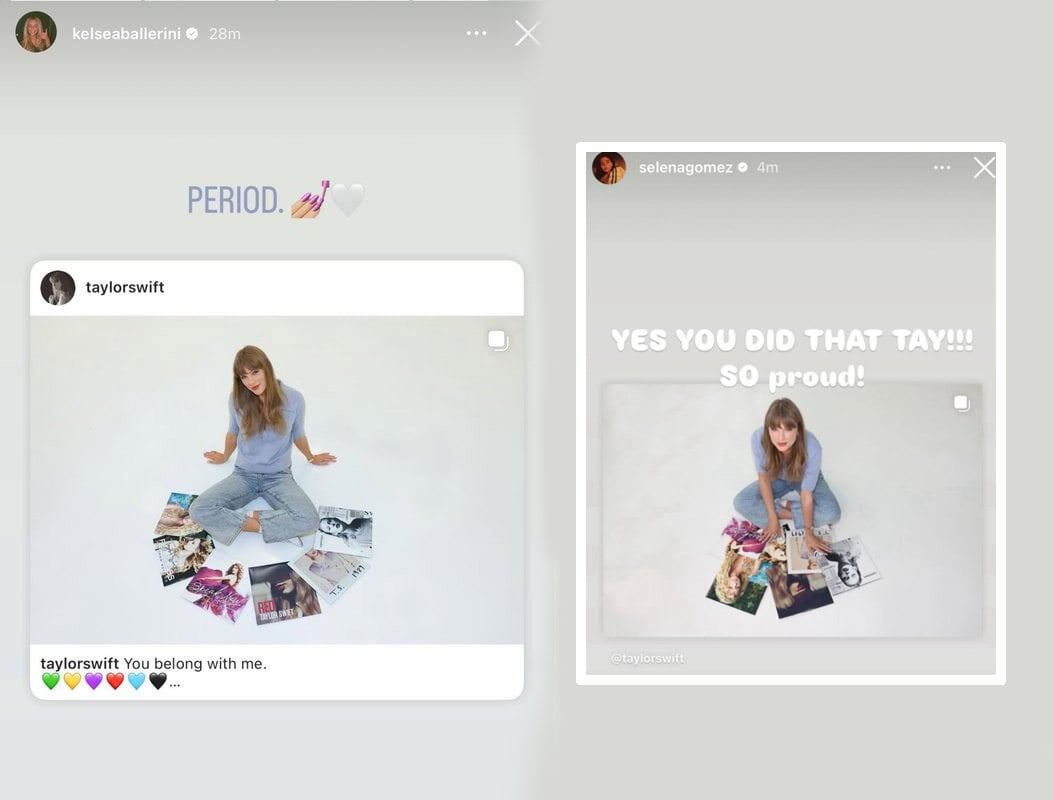Tap the white heart emoji sticker
The width and height of the screenshot is (1054, 800).
[348, 200]
